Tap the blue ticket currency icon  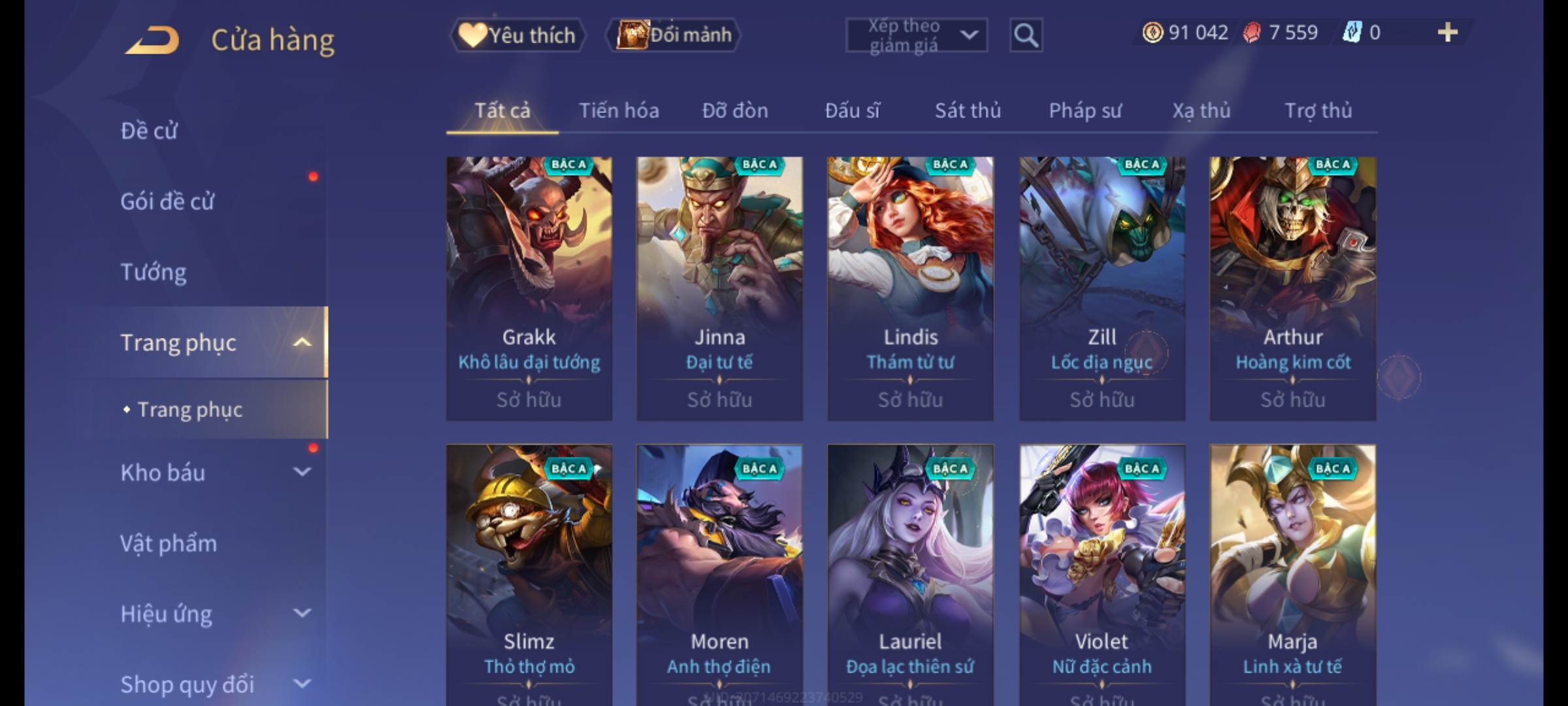pos(1352,33)
